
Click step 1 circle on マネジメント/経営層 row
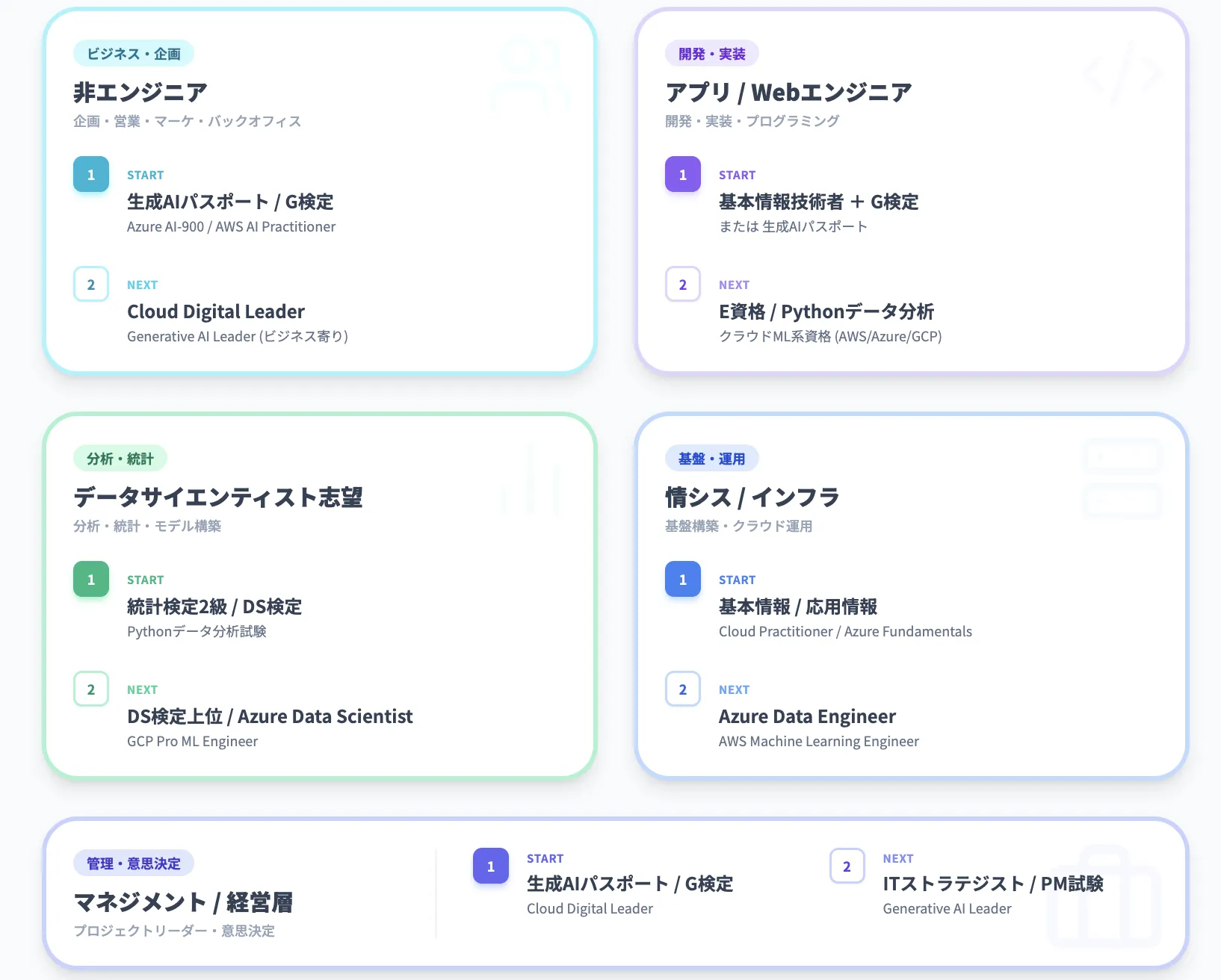pyautogui.click(x=490, y=866)
